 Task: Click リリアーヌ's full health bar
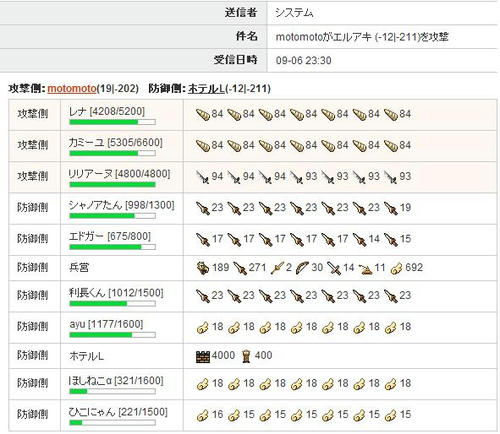(x=112, y=185)
